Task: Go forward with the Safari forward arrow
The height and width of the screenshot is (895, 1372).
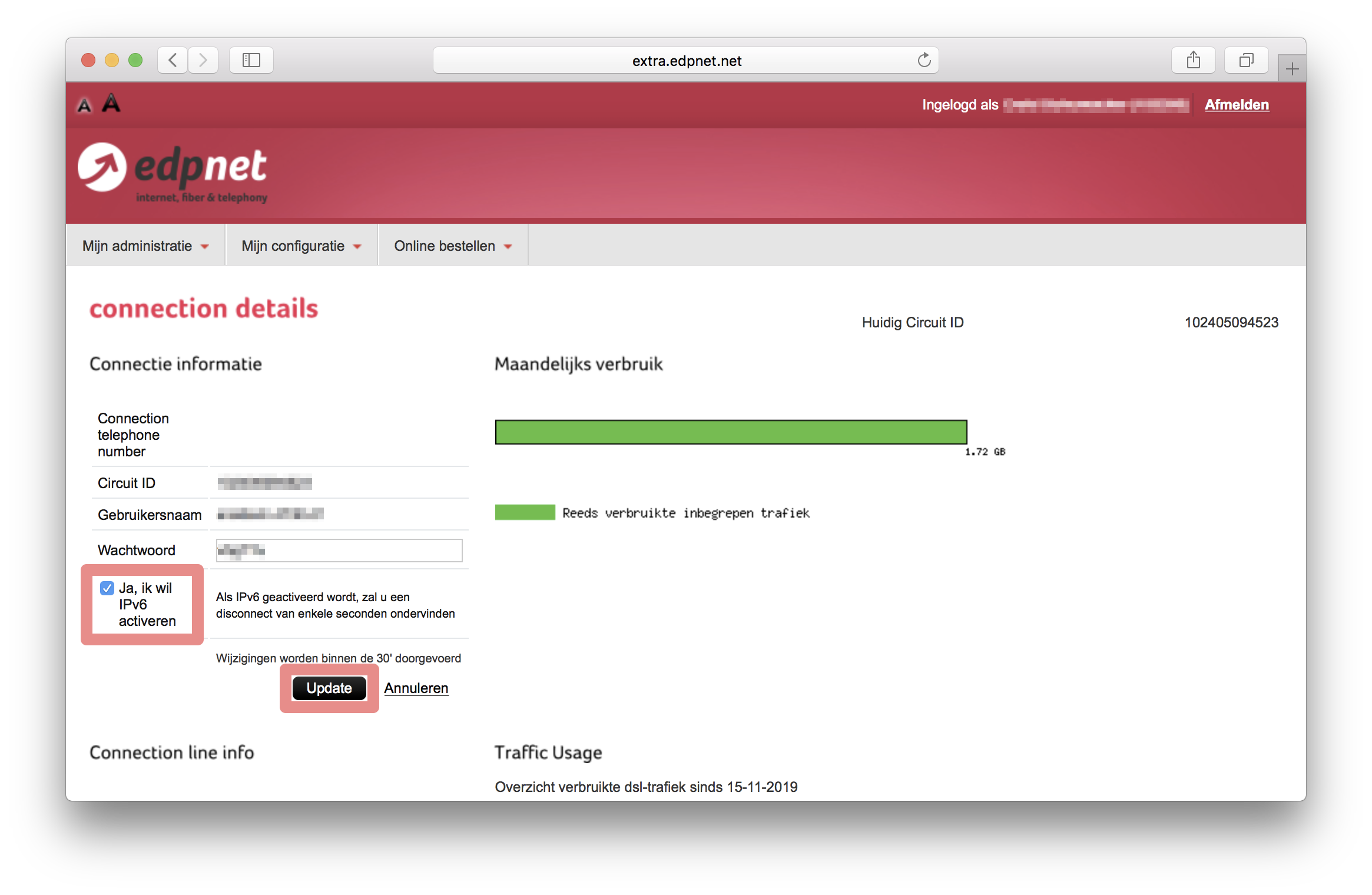Action: pos(203,60)
